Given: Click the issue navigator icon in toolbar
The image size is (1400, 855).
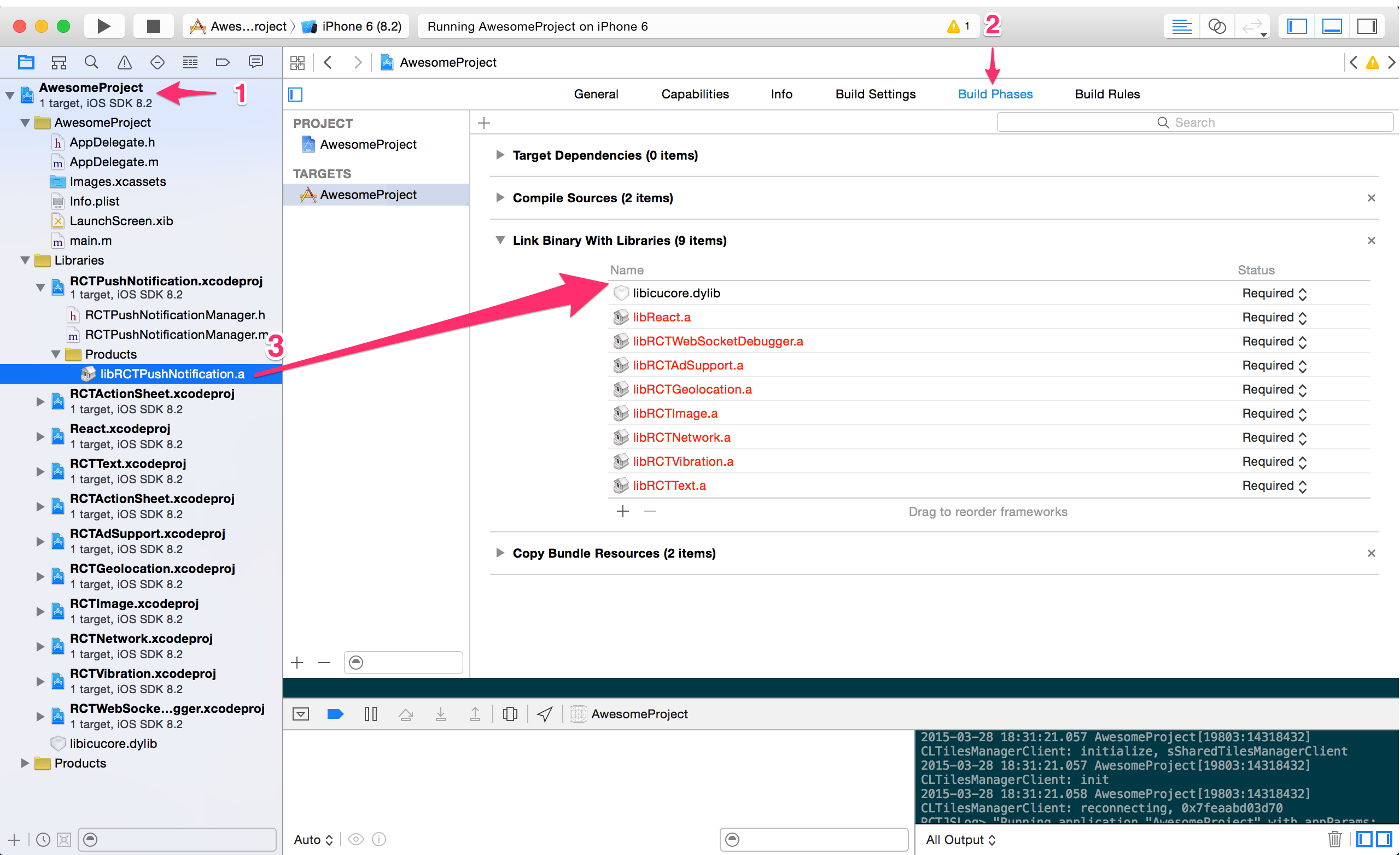Looking at the screenshot, I should (124, 63).
